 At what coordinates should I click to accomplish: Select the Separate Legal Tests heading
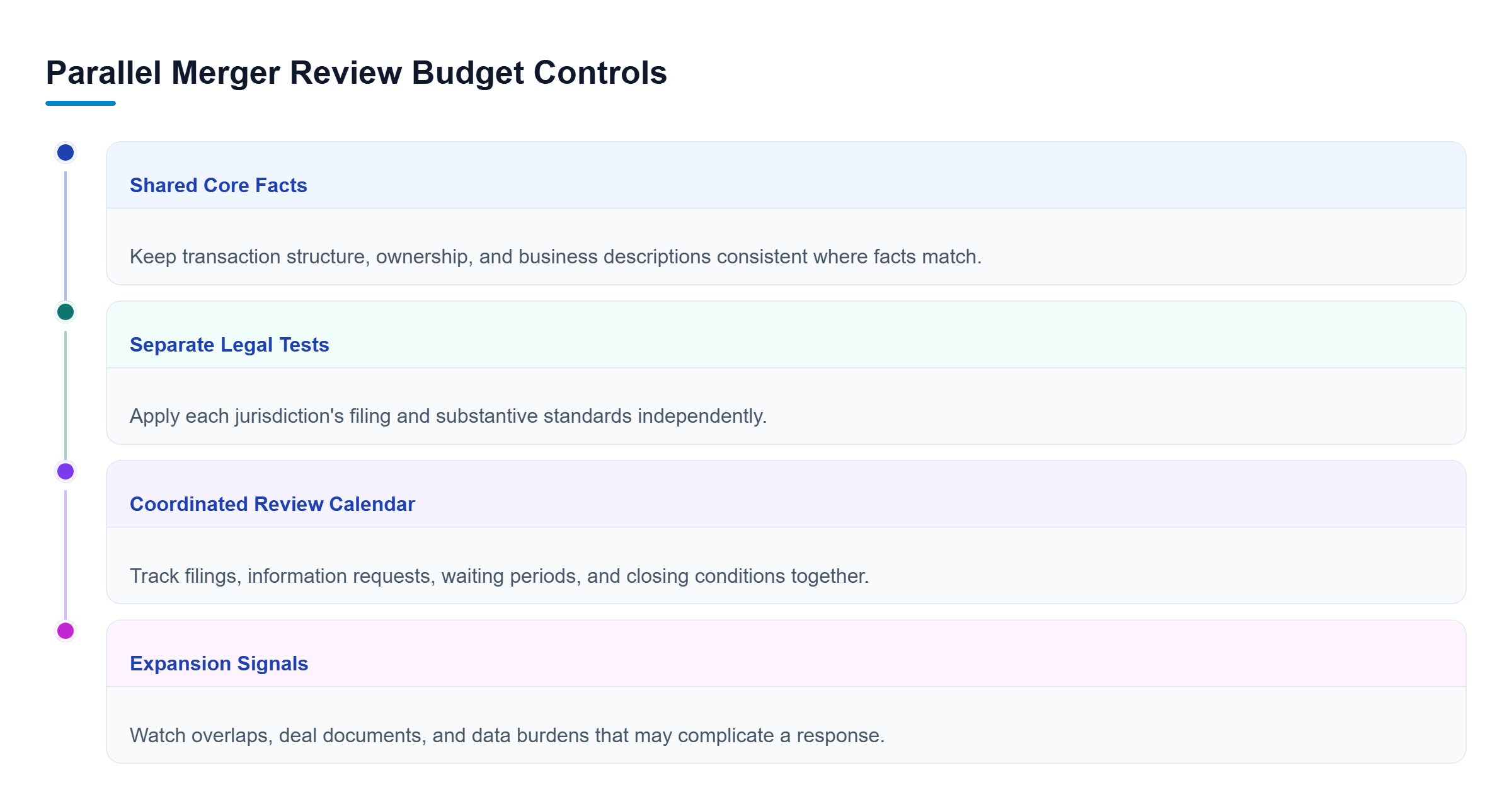point(229,345)
